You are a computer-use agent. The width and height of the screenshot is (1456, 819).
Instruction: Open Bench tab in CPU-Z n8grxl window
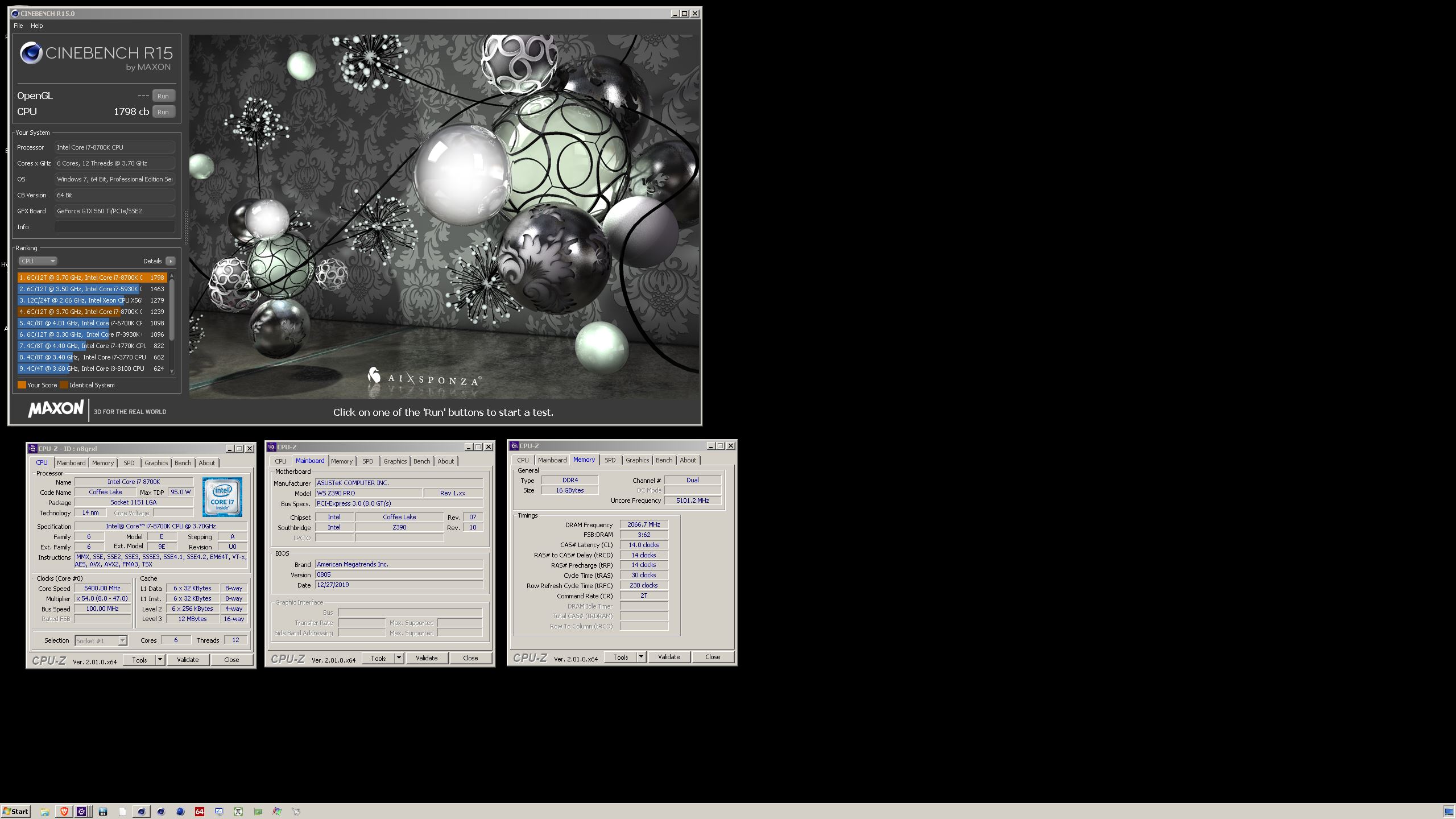point(183,463)
